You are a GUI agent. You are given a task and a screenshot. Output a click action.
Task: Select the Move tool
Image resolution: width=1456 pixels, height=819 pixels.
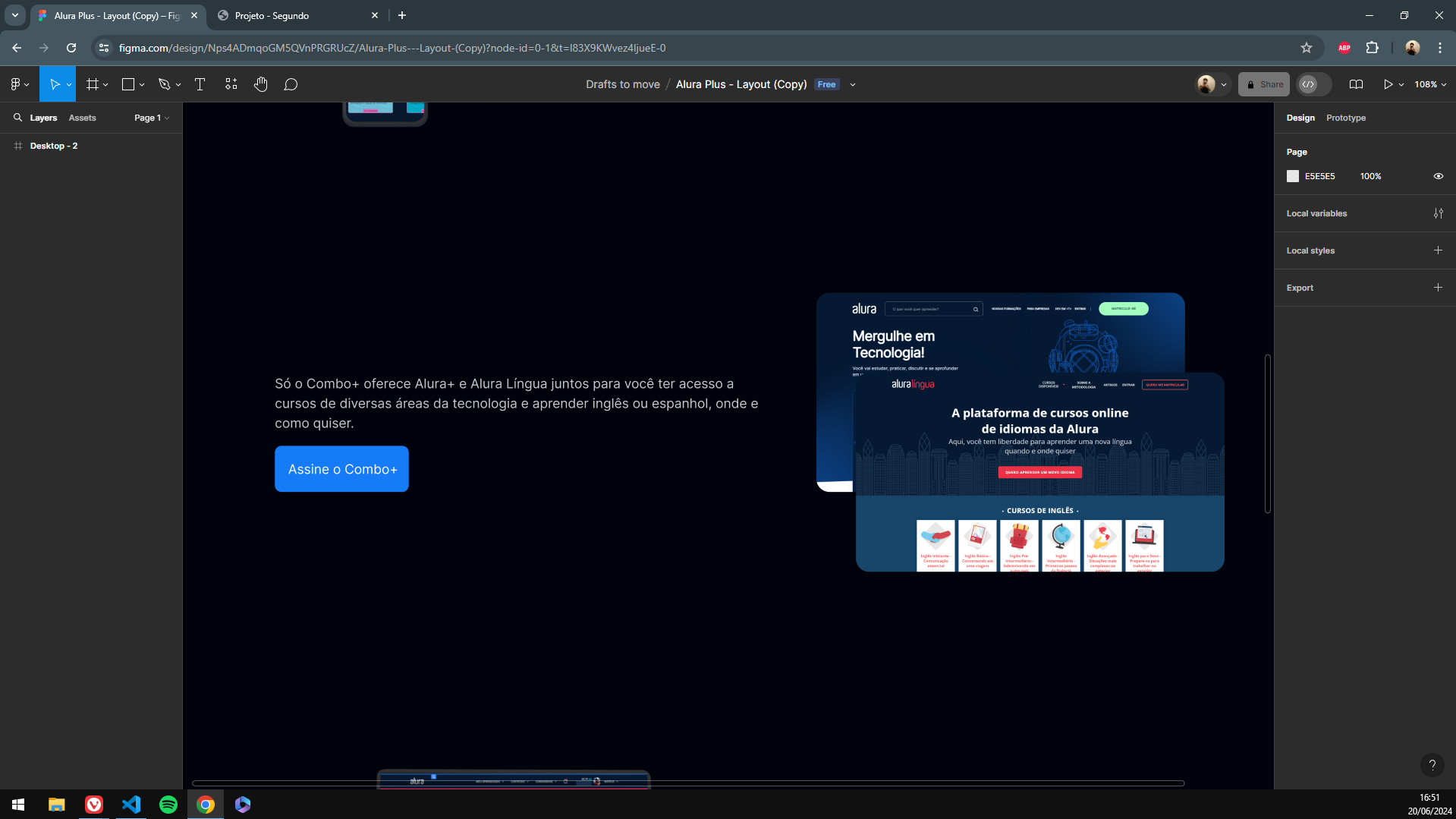coord(54,84)
